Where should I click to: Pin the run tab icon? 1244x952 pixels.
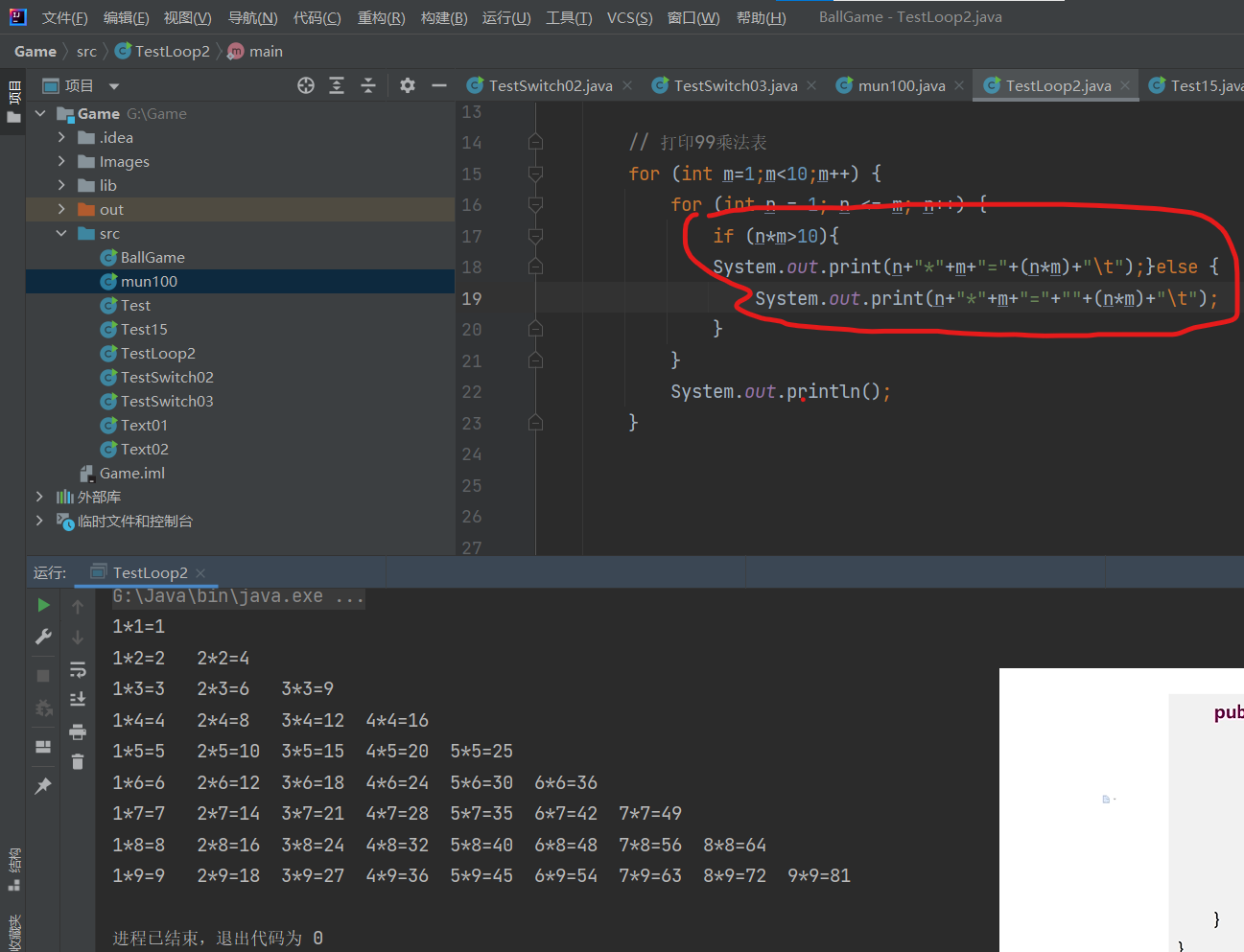(43, 786)
